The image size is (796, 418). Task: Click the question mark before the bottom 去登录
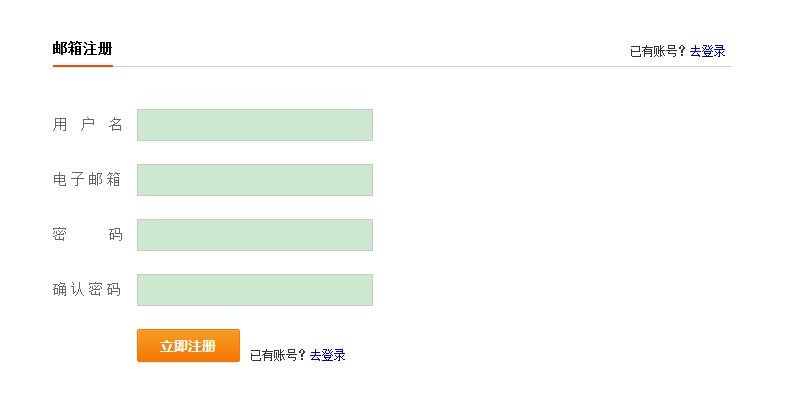pyautogui.click(x=303, y=355)
